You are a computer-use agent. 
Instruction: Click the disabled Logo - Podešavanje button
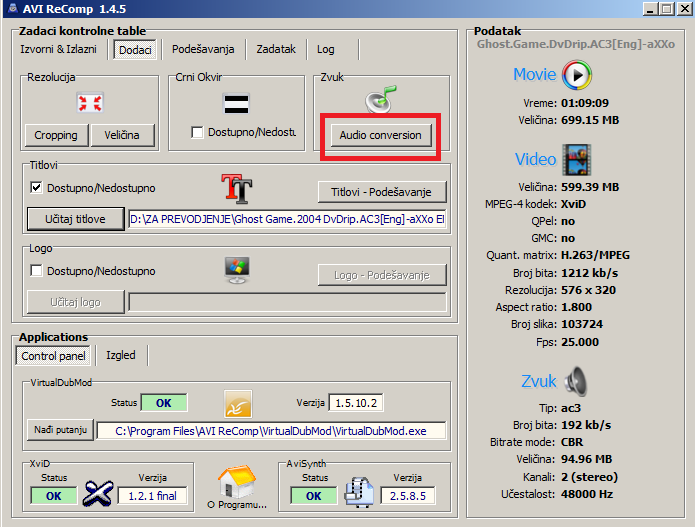(382, 275)
